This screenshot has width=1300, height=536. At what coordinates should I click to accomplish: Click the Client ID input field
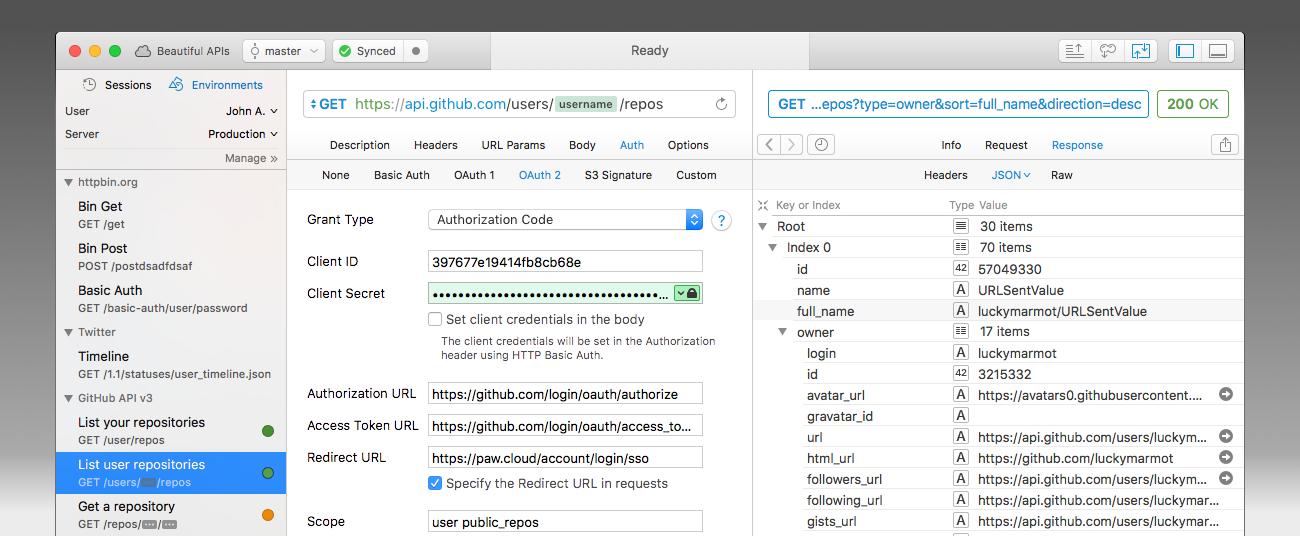click(x=565, y=262)
